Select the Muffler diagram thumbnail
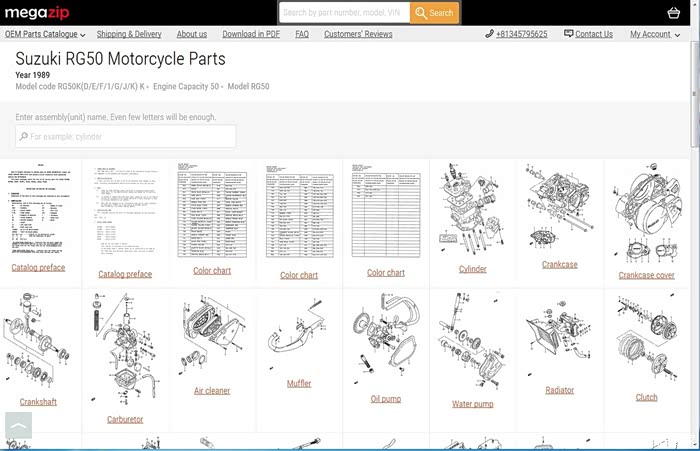 point(299,340)
